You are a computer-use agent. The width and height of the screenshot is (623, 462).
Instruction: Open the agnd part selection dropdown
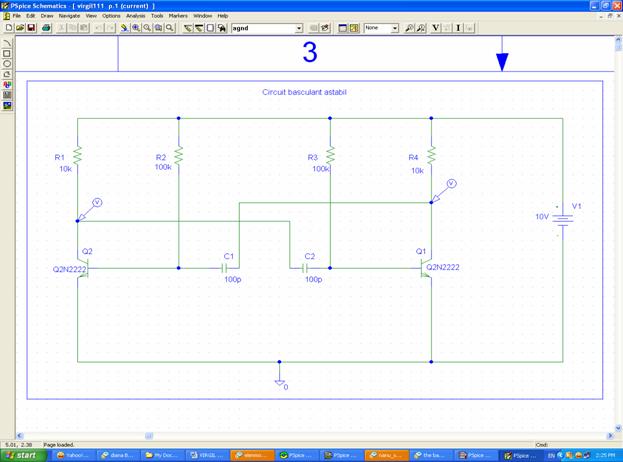coord(298,28)
